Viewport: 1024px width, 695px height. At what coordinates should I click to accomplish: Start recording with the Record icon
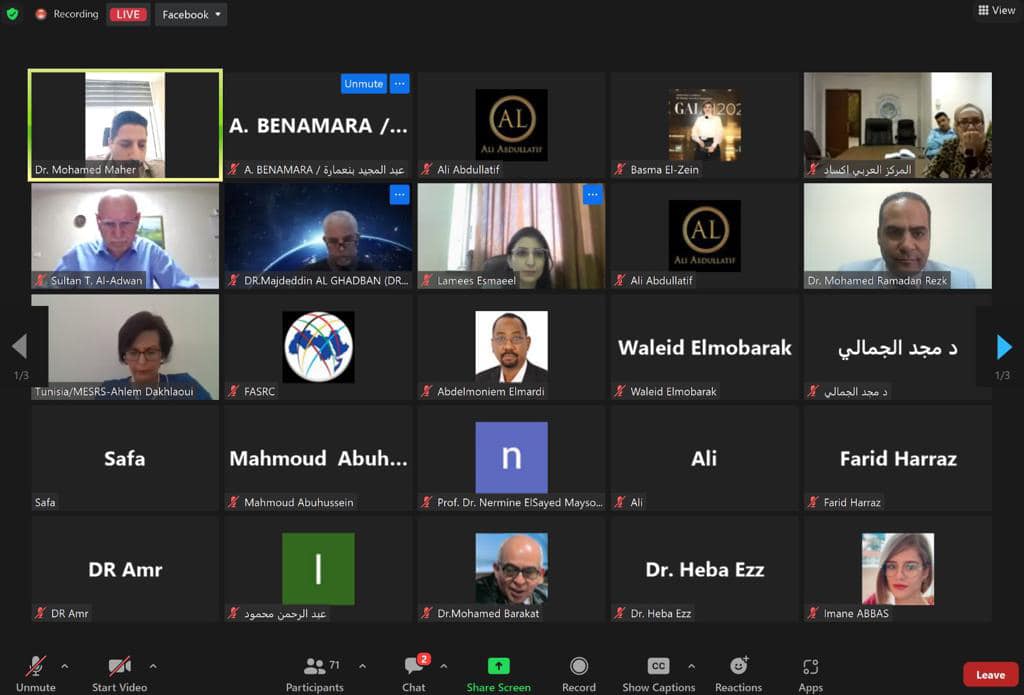[x=579, y=666]
